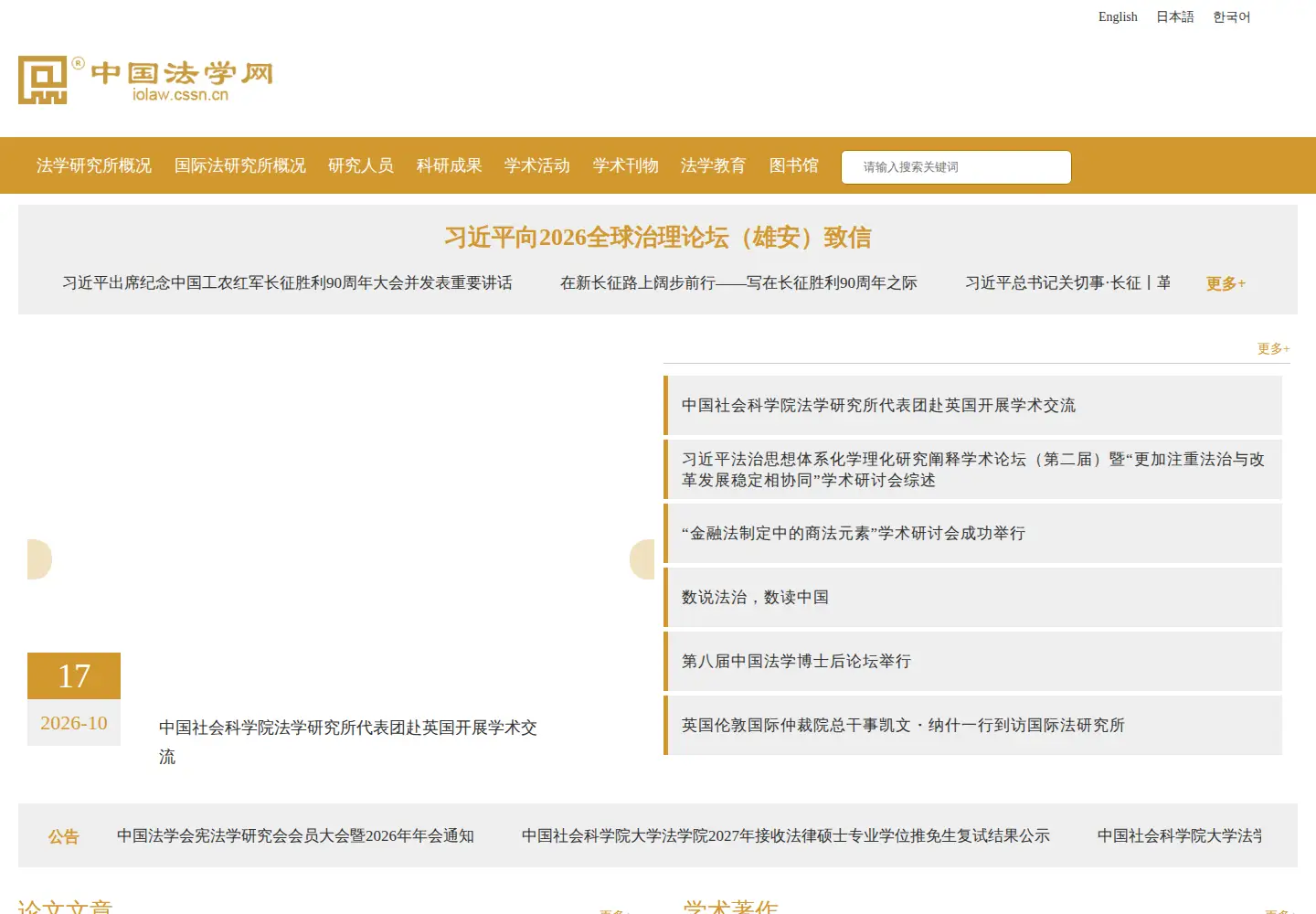Open 习近平出席纪念中国工农红军长征胜利90周年大会 article
1316x914 pixels.
pyautogui.click(x=287, y=283)
